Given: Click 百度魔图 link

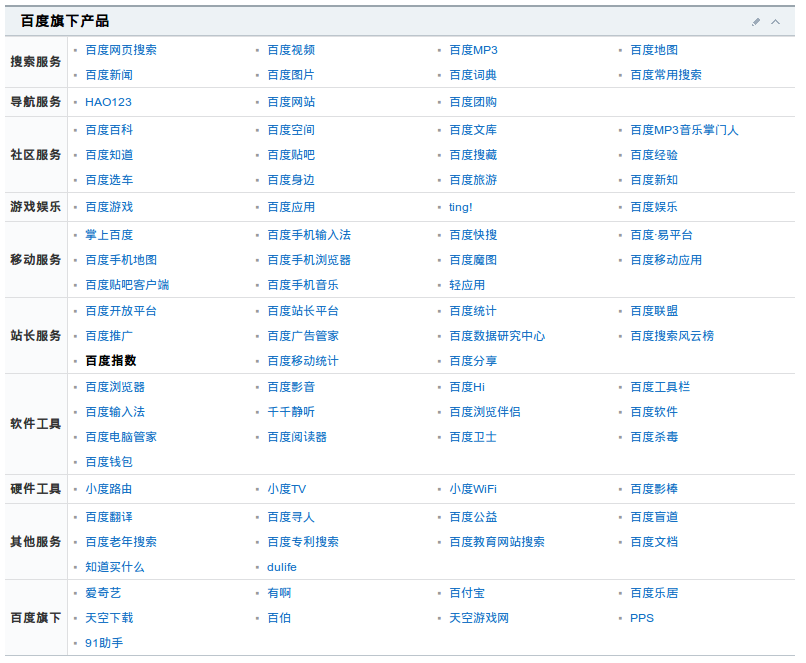Looking at the screenshot, I should pyautogui.click(x=473, y=260).
